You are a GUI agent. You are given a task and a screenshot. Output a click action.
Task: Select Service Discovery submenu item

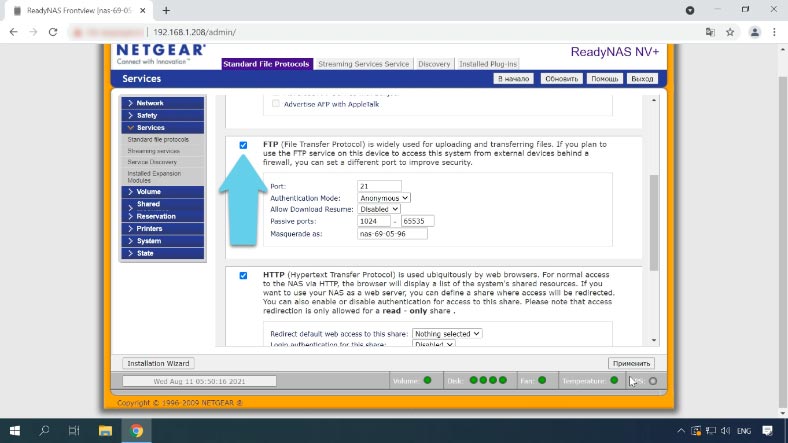(x=152, y=162)
